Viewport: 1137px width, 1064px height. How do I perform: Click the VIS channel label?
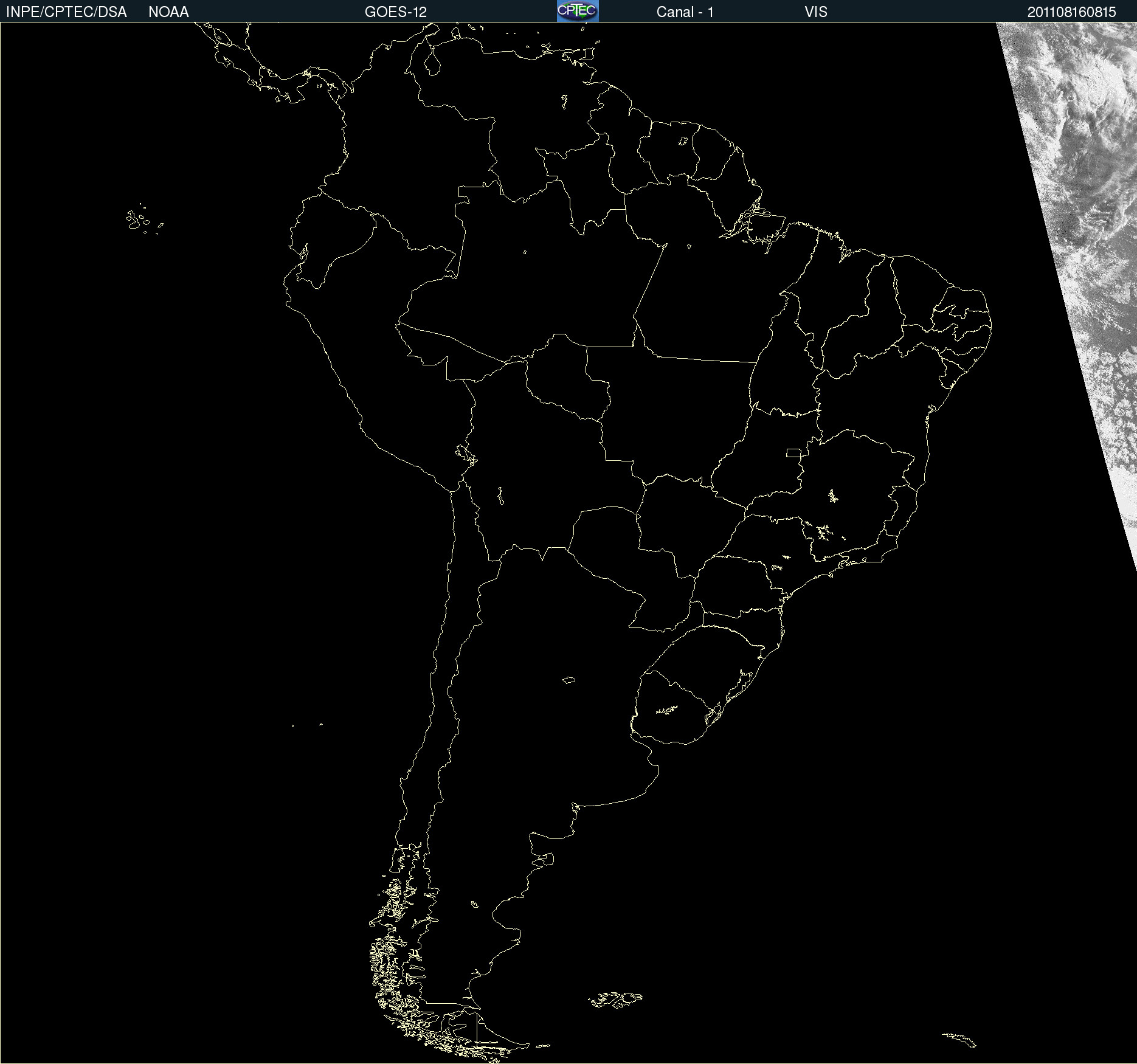tap(816, 12)
